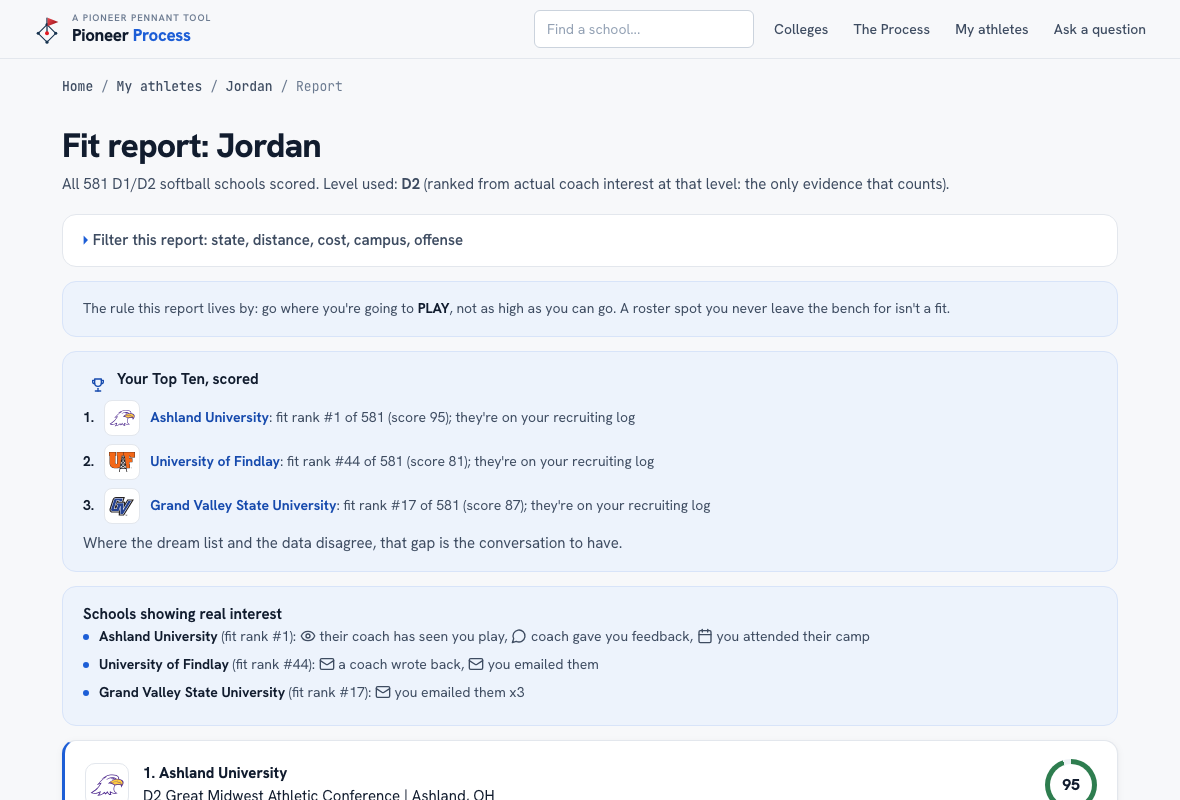
Task: Click 'Schools showing real interest' heading
Action: [182, 614]
